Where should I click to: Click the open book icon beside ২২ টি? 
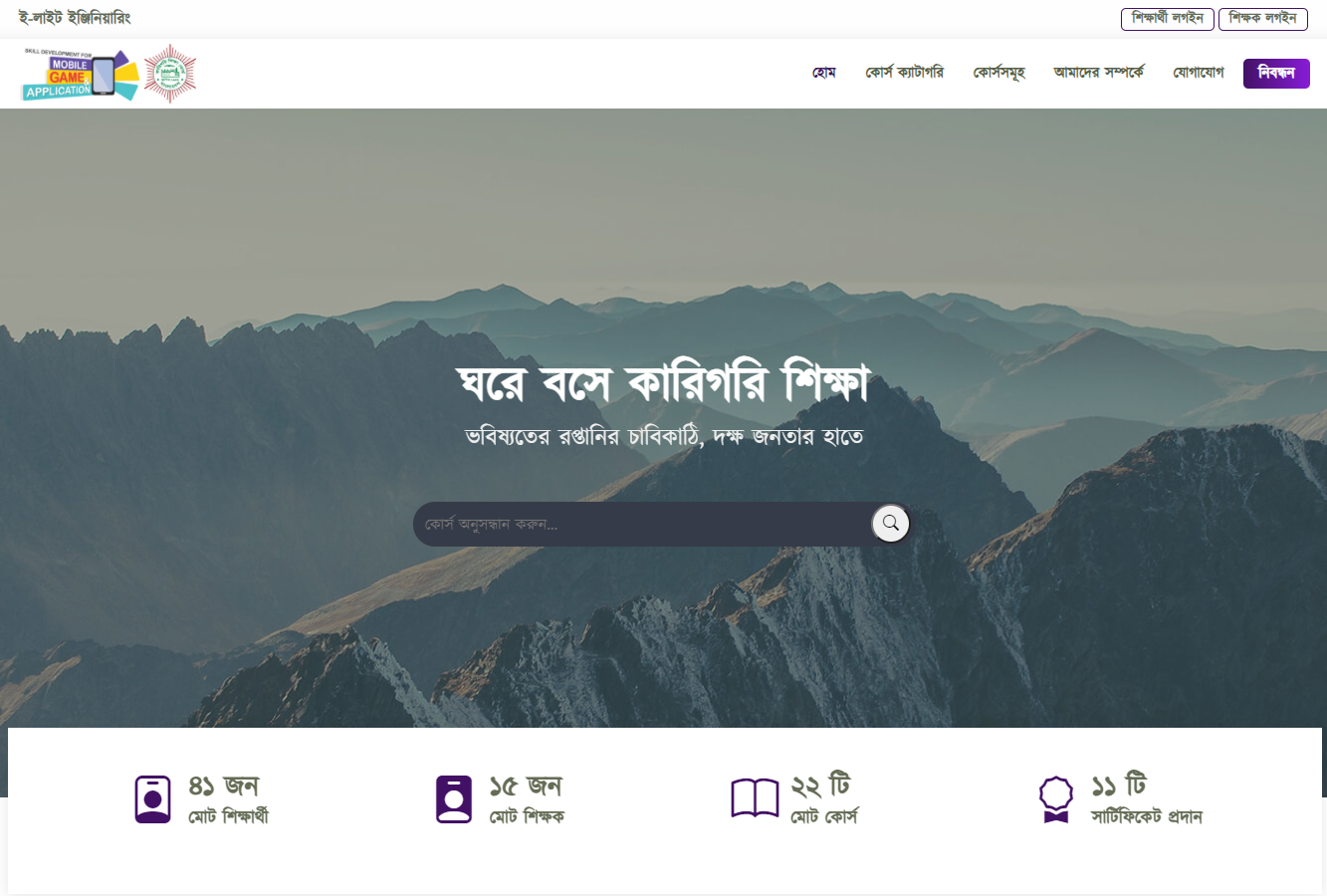[x=755, y=798]
